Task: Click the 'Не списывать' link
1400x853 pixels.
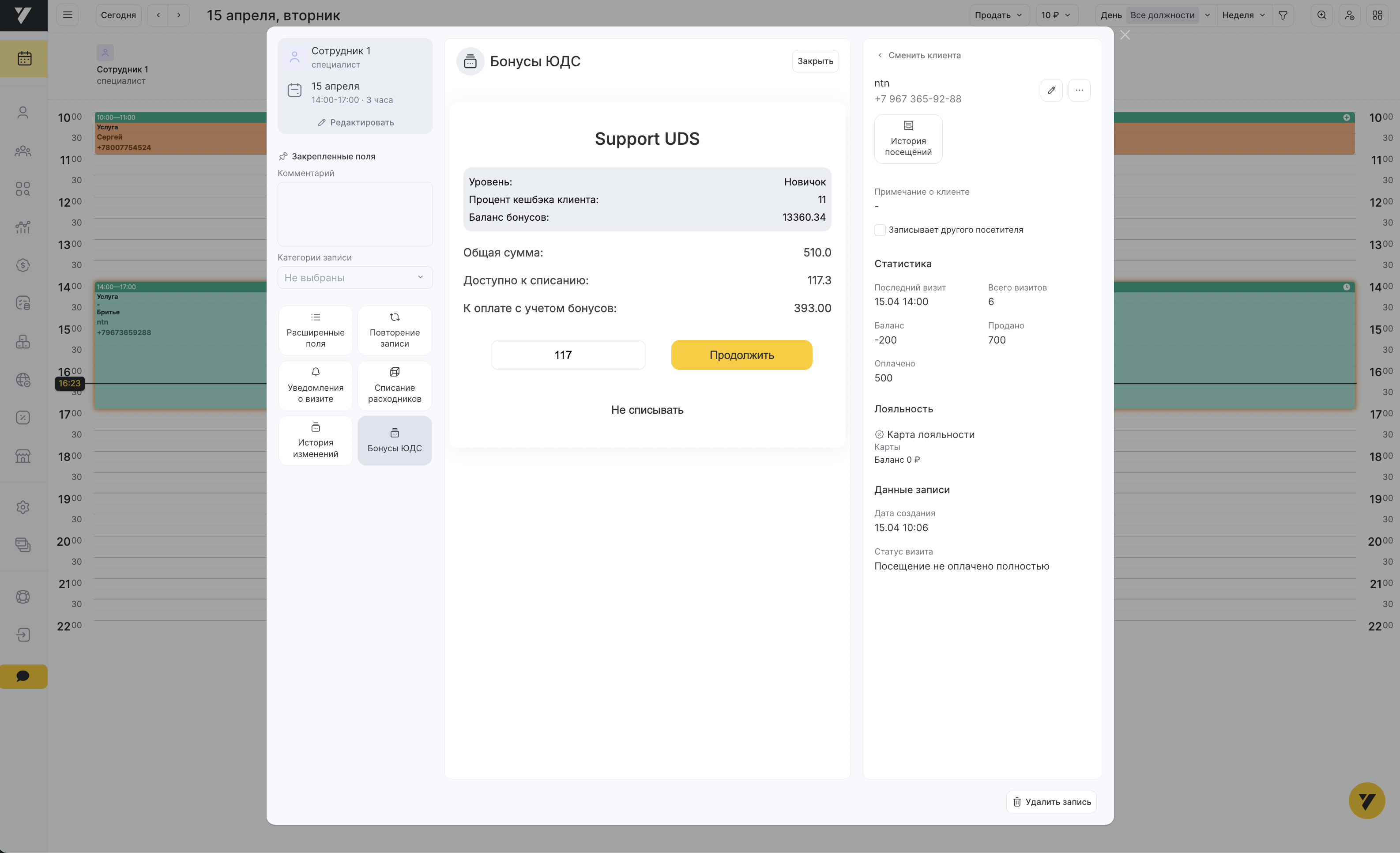Action: click(647, 410)
